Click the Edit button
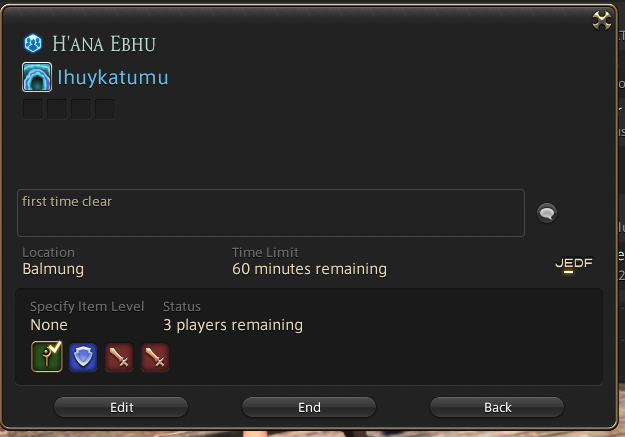625x437 pixels. [121, 407]
